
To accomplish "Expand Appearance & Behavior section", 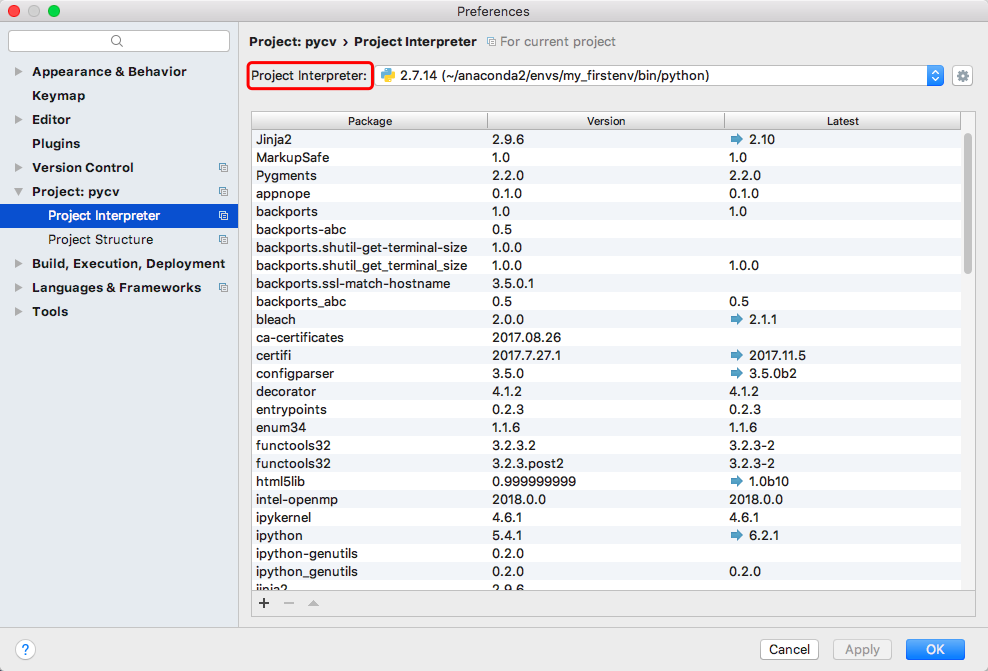I will pyautogui.click(x=18, y=72).
